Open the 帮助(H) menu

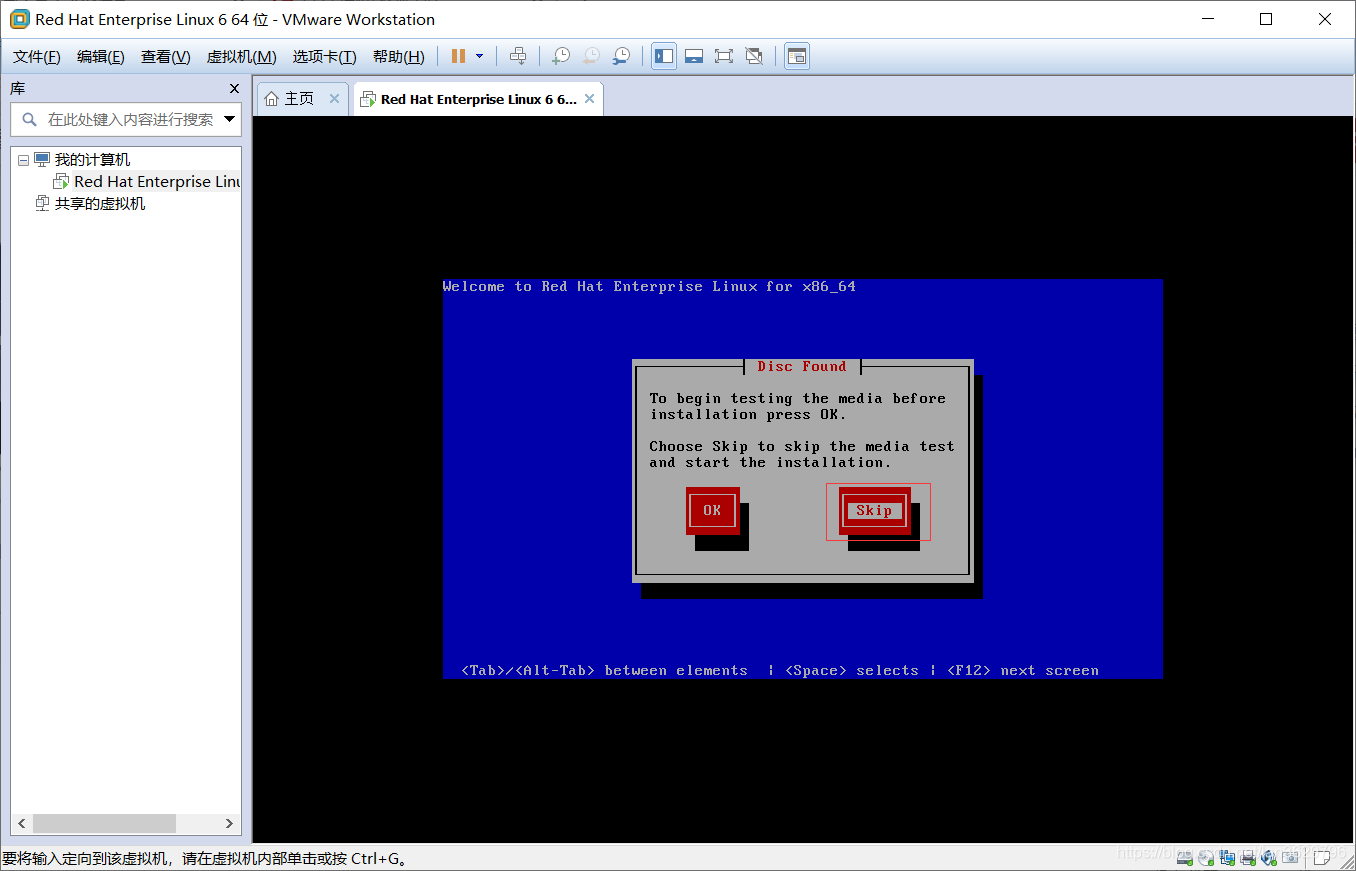399,57
